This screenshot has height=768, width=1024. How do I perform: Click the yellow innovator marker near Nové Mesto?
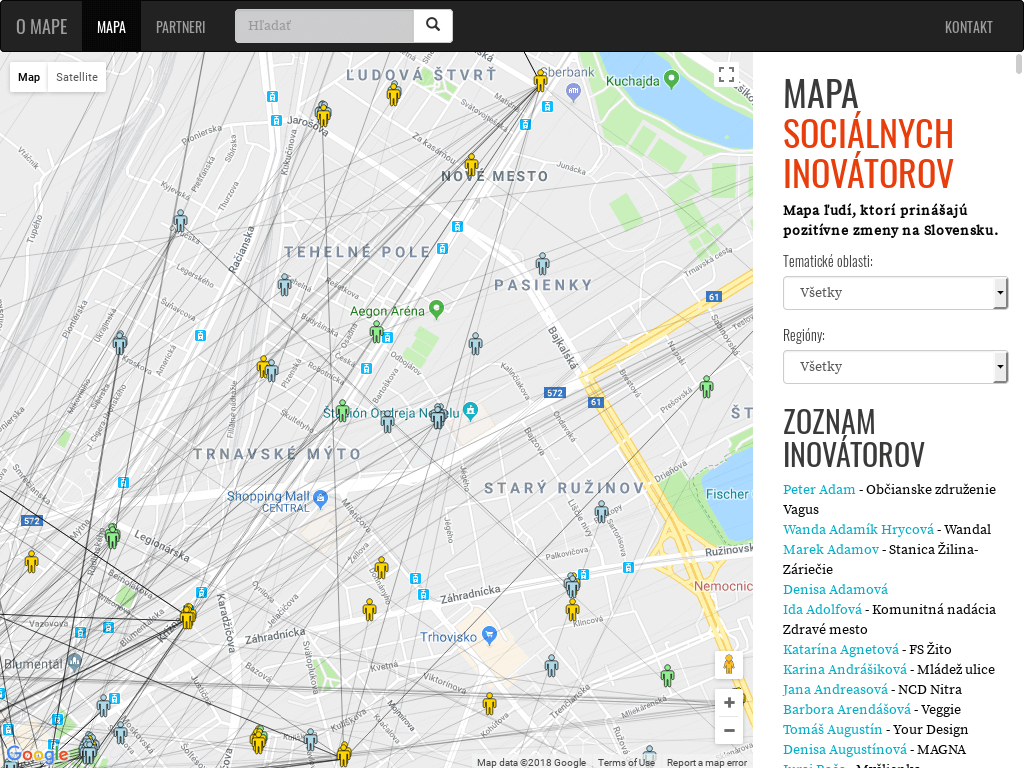tap(472, 165)
